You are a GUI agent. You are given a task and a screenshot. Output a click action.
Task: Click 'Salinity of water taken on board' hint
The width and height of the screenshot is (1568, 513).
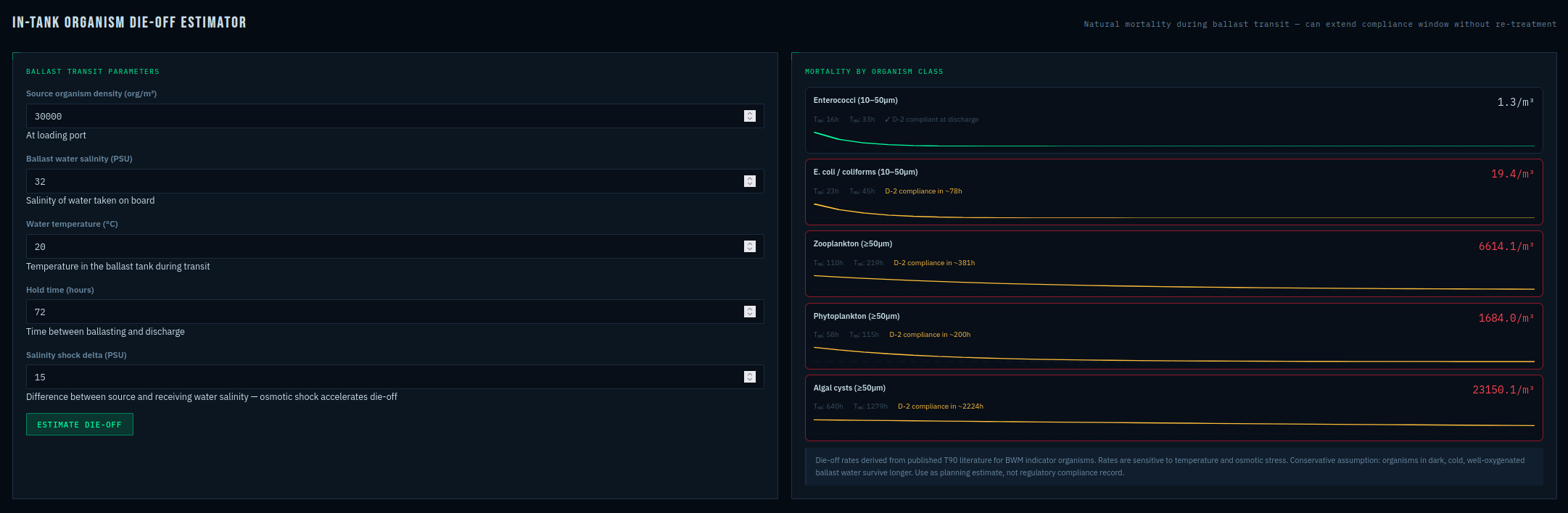click(91, 201)
